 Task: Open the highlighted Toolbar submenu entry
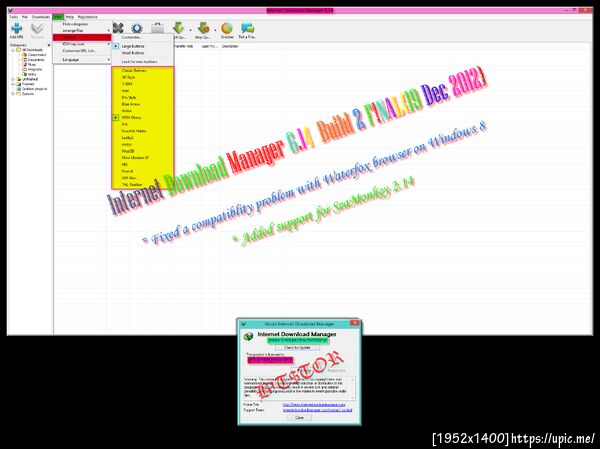coord(82,38)
